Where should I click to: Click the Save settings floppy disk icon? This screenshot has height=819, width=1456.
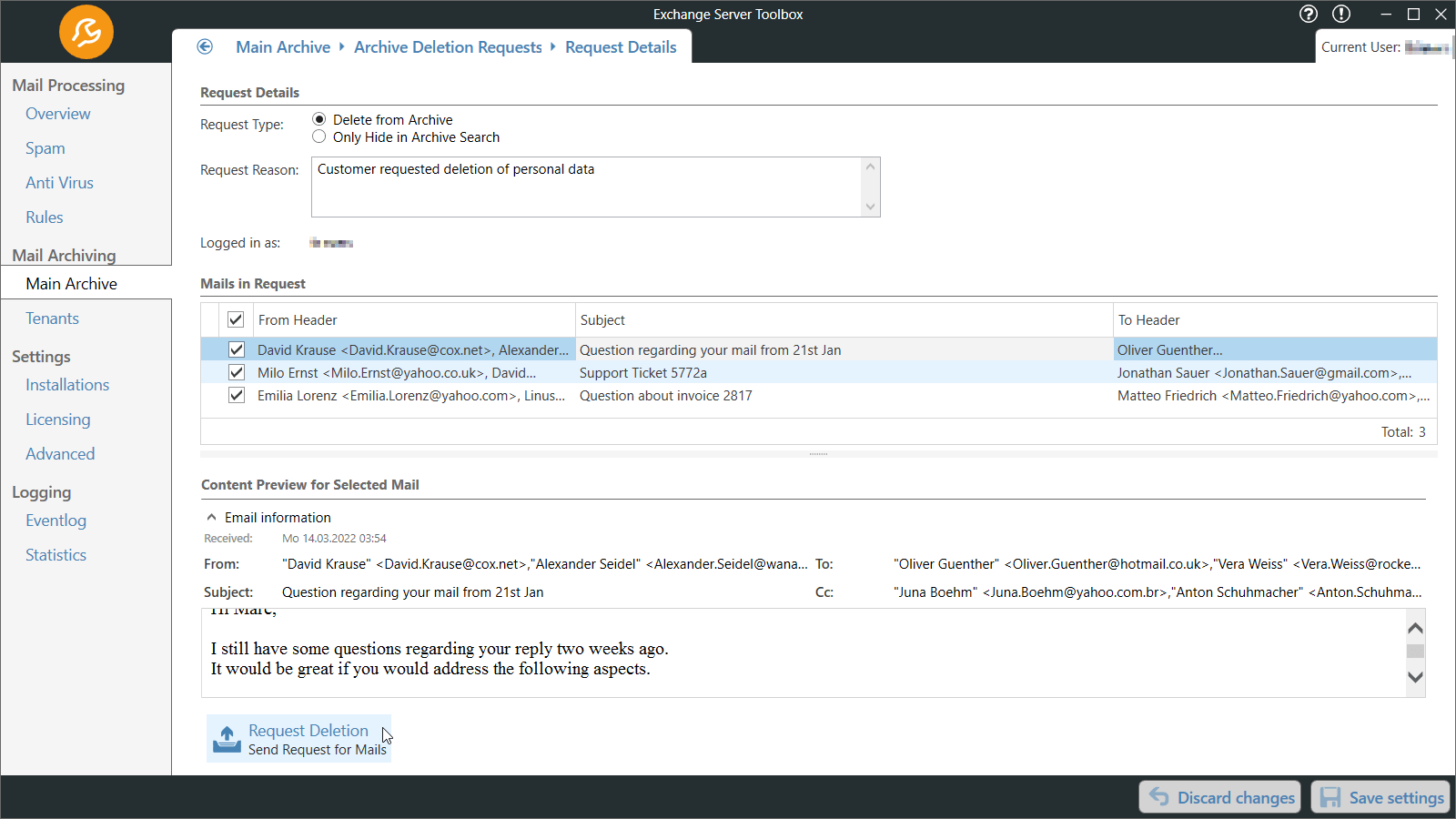pos(1330,797)
